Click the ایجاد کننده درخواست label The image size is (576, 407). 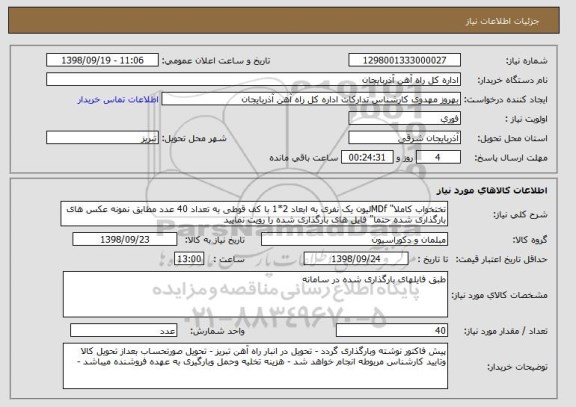(506, 100)
